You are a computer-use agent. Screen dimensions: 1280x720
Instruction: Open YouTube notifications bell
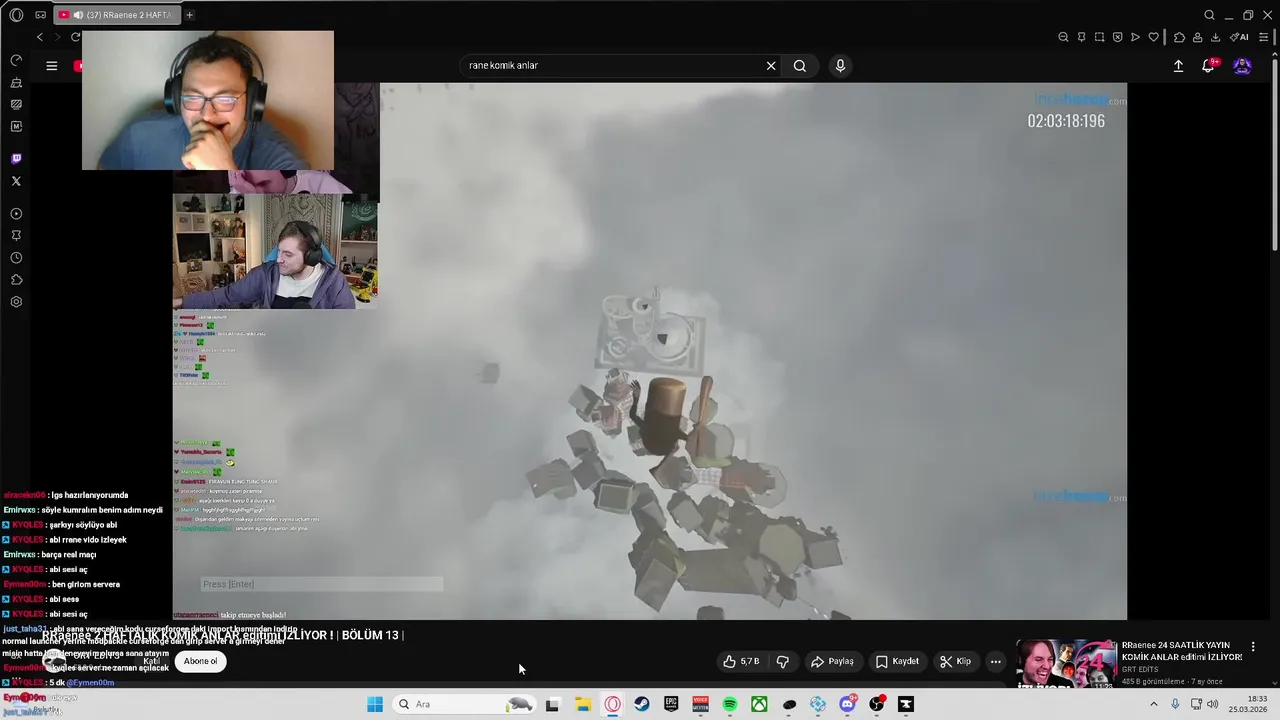pyautogui.click(x=1208, y=66)
